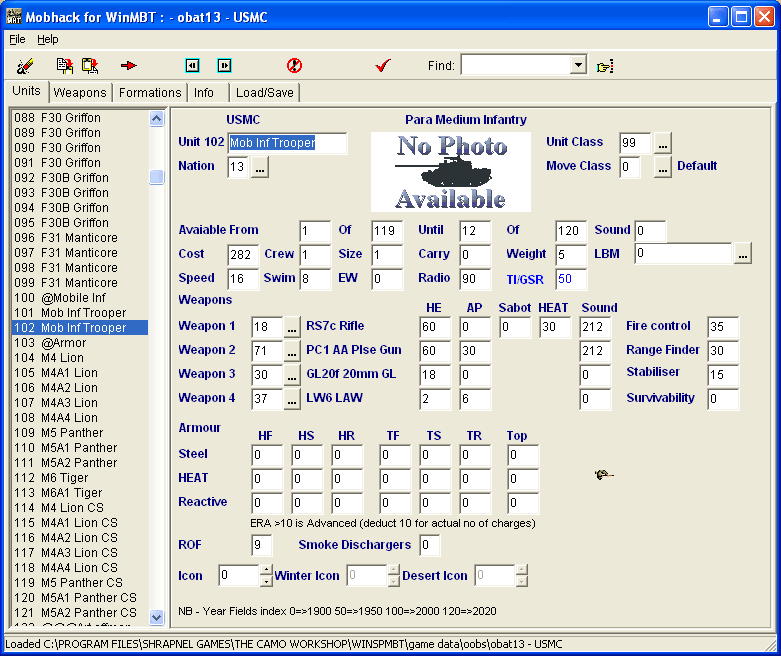The width and height of the screenshot is (781, 656).
Task: Open the Weapon 1 browse button
Action: [291, 327]
